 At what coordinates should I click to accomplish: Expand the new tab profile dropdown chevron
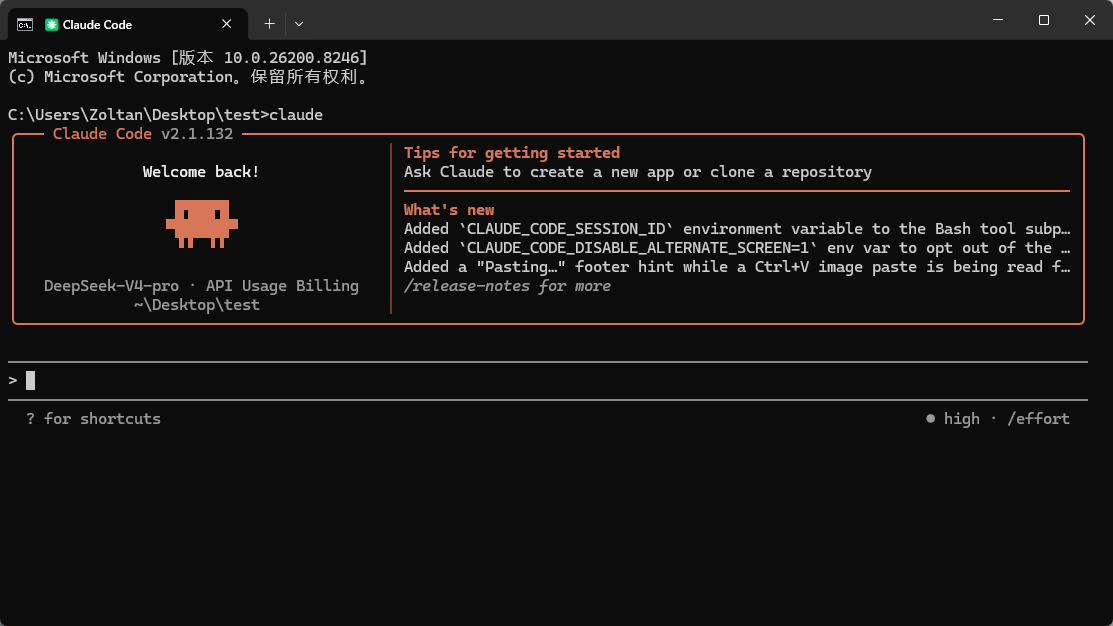pos(299,24)
